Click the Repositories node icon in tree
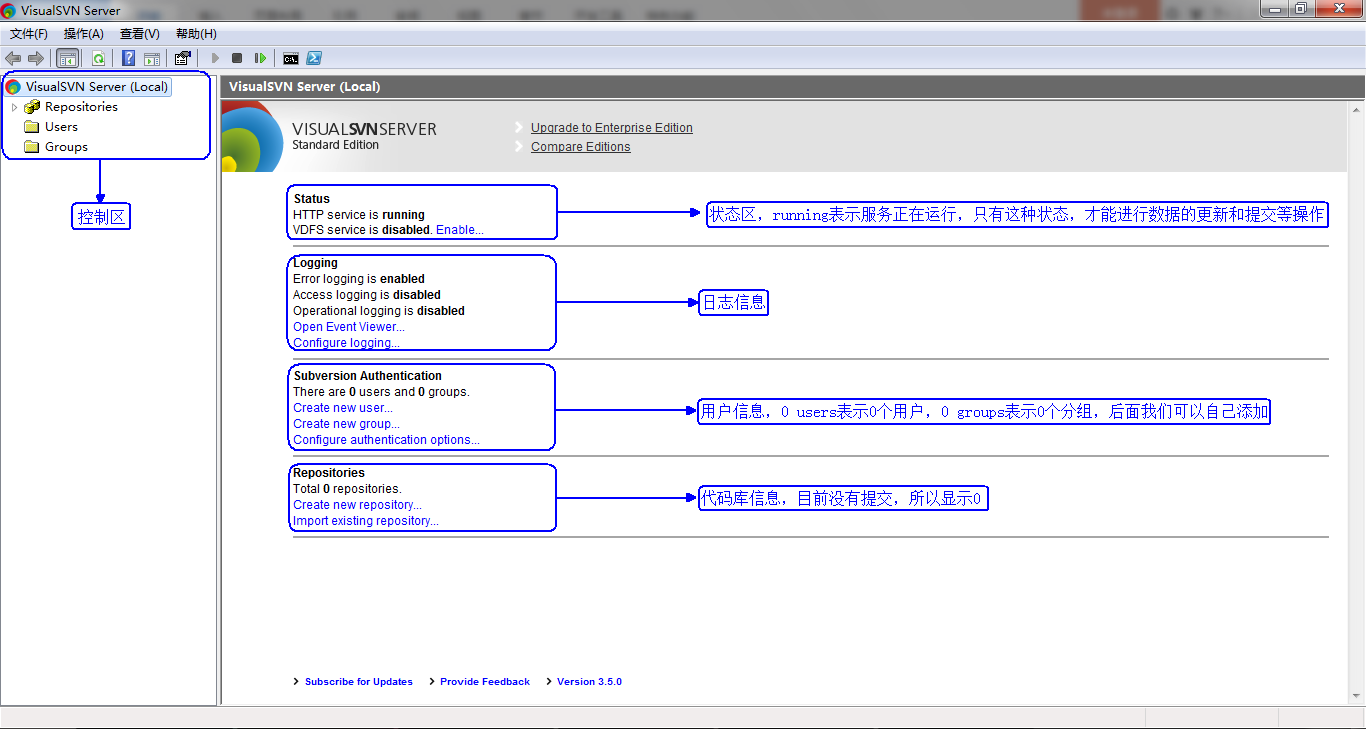This screenshot has width=1366, height=729. tap(32, 107)
